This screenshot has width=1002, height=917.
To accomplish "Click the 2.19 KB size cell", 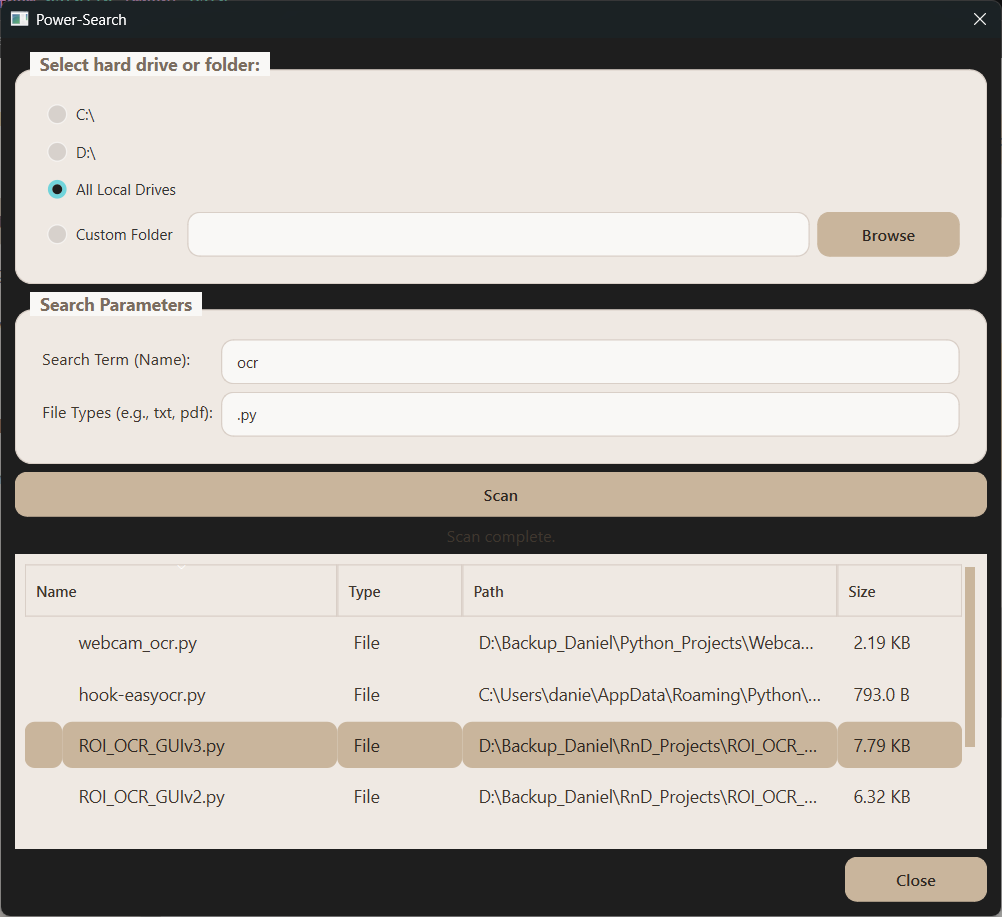I will (x=899, y=643).
